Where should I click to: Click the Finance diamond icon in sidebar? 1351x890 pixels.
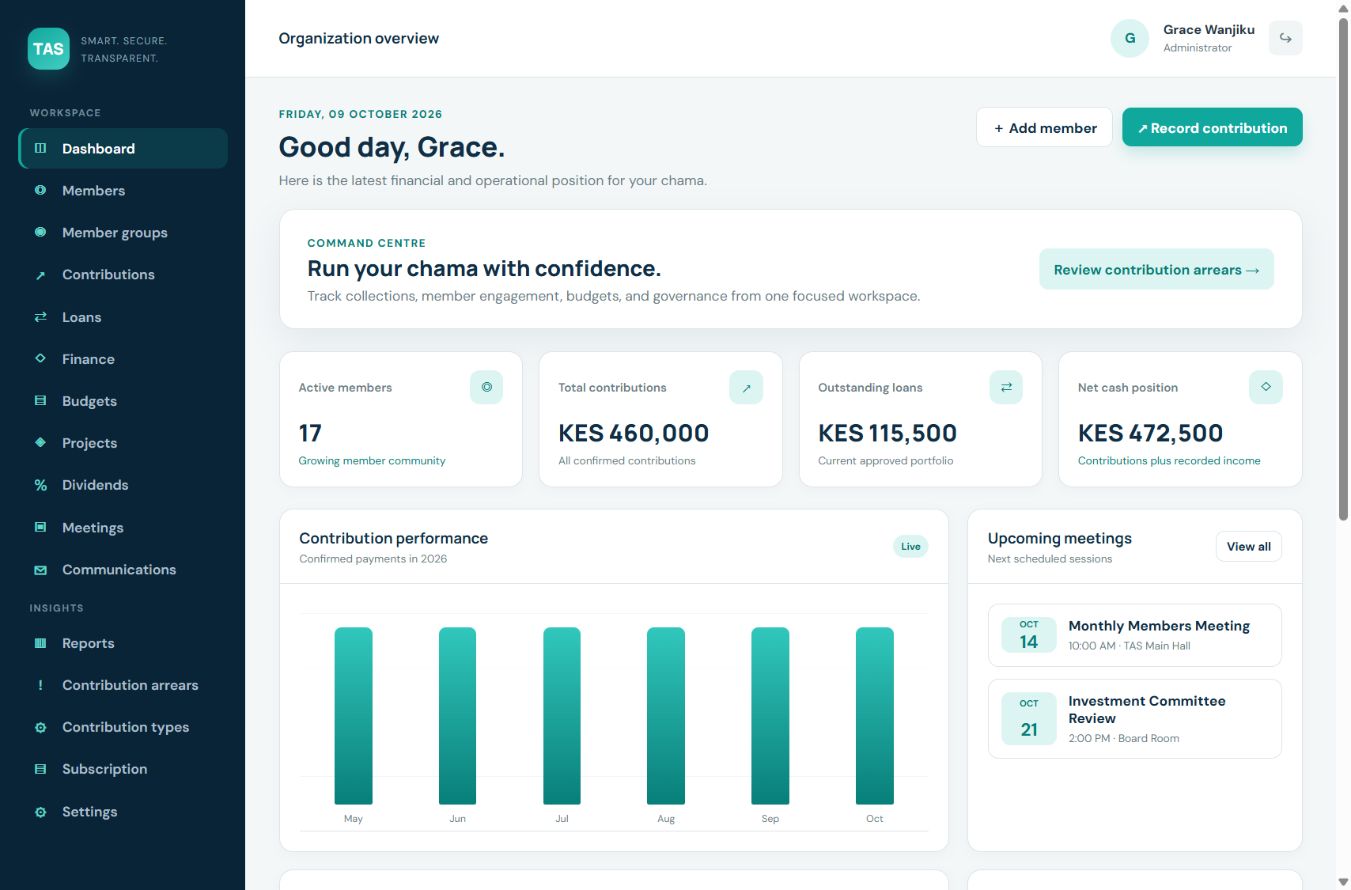click(40, 358)
